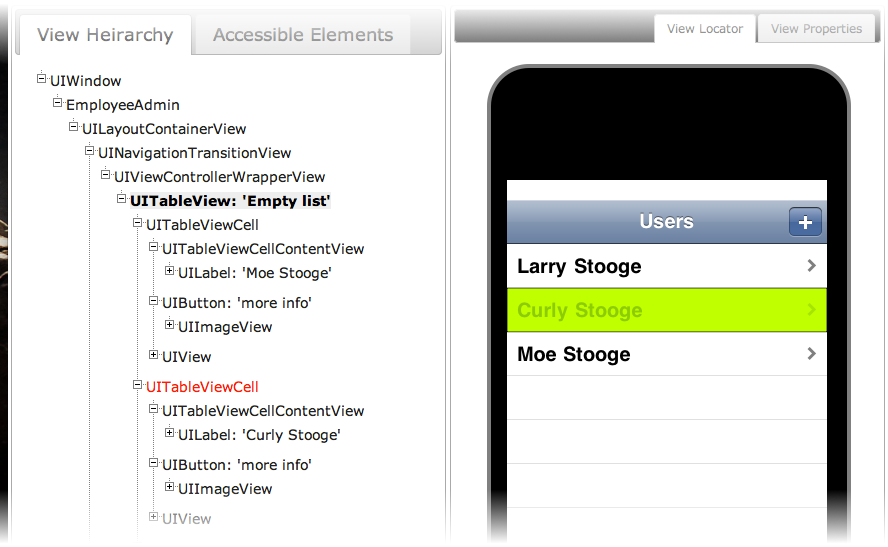Tap chevron arrow on Moe Stooge row

point(812,354)
